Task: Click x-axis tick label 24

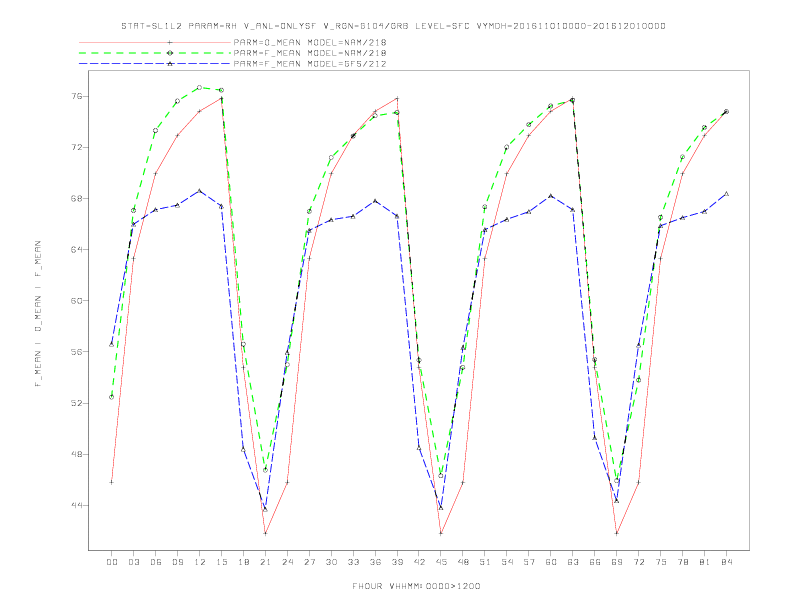Action: pos(287,562)
